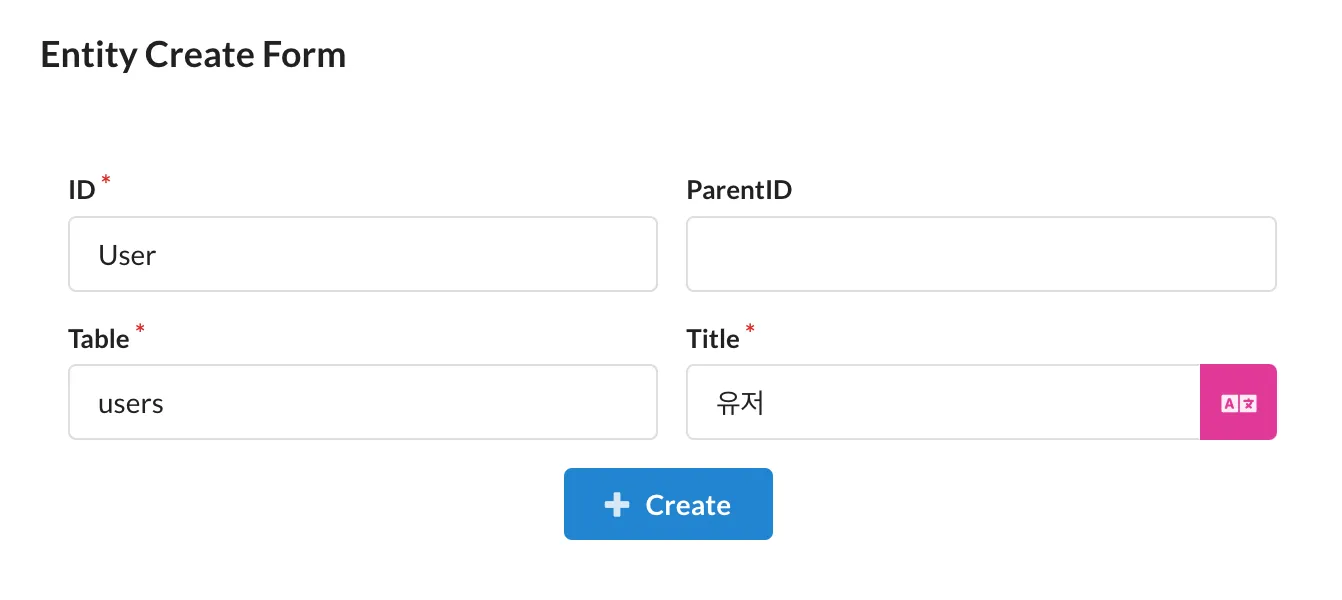Click the Table field label
Viewport: 1342px width, 600px height.
click(100, 338)
